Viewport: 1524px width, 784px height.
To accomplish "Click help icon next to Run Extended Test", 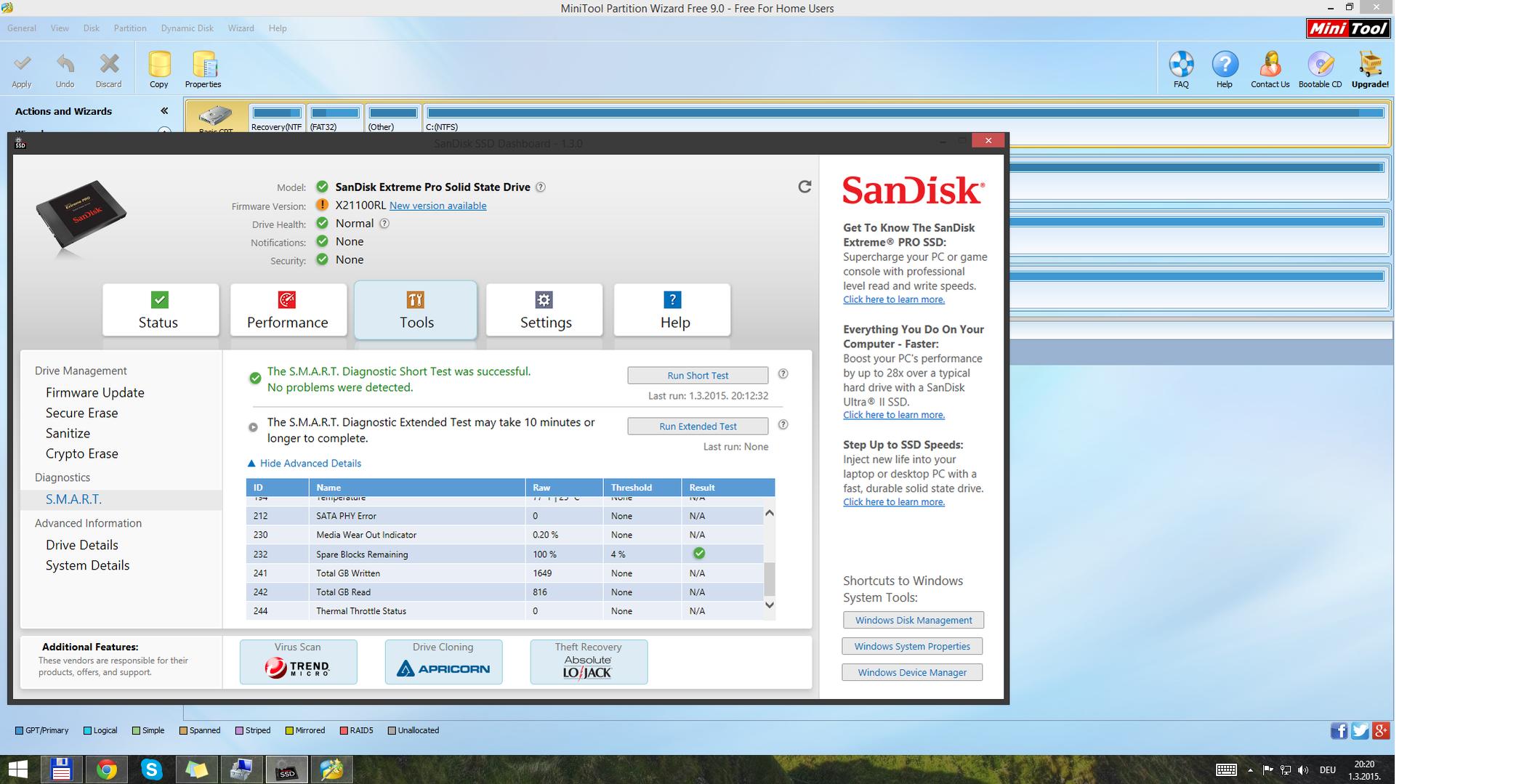I will tap(783, 425).
